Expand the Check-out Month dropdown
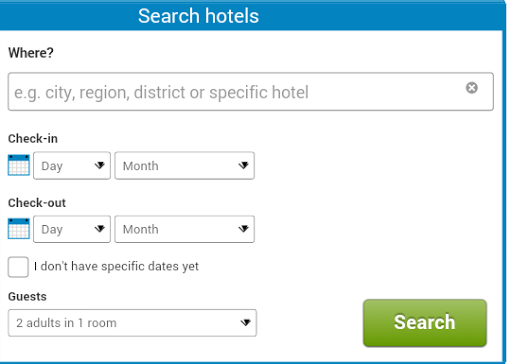Image resolution: width=512 pixels, height=364 pixels. point(185,229)
